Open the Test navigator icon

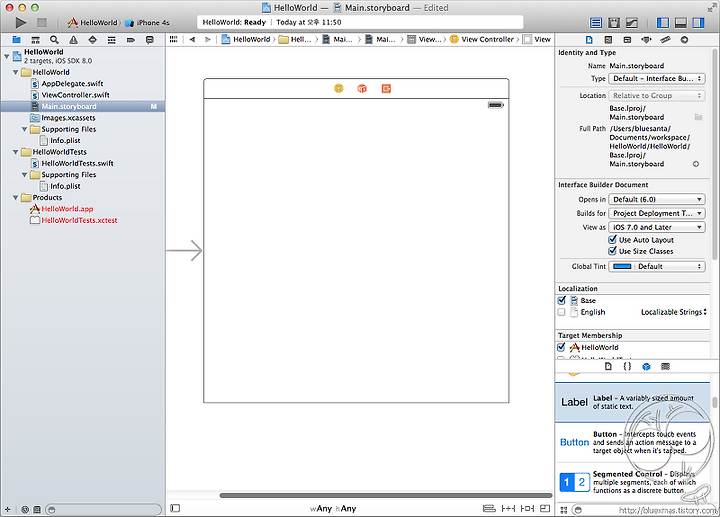[92, 40]
